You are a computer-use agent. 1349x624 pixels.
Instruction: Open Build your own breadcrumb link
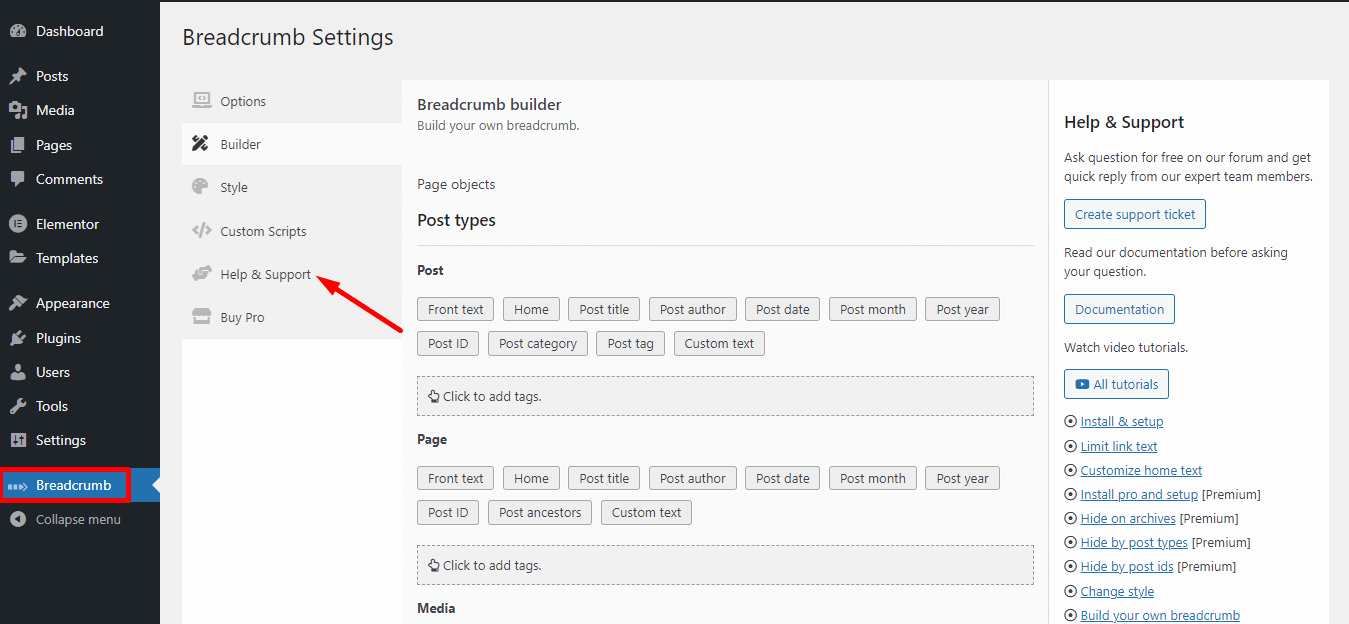[x=1160, y=616]
